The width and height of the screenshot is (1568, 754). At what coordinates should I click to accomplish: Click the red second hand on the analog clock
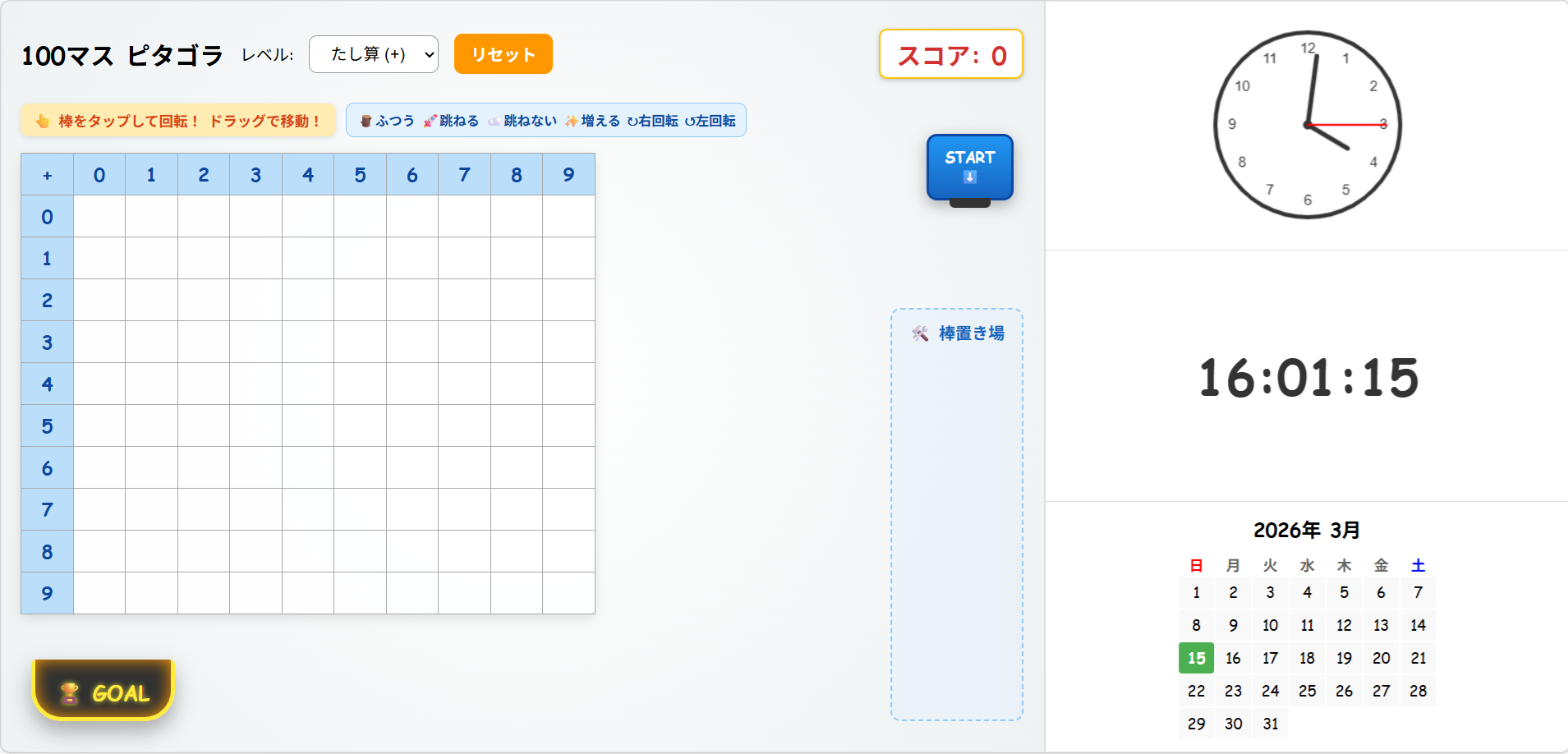[x=1347, y=123]
